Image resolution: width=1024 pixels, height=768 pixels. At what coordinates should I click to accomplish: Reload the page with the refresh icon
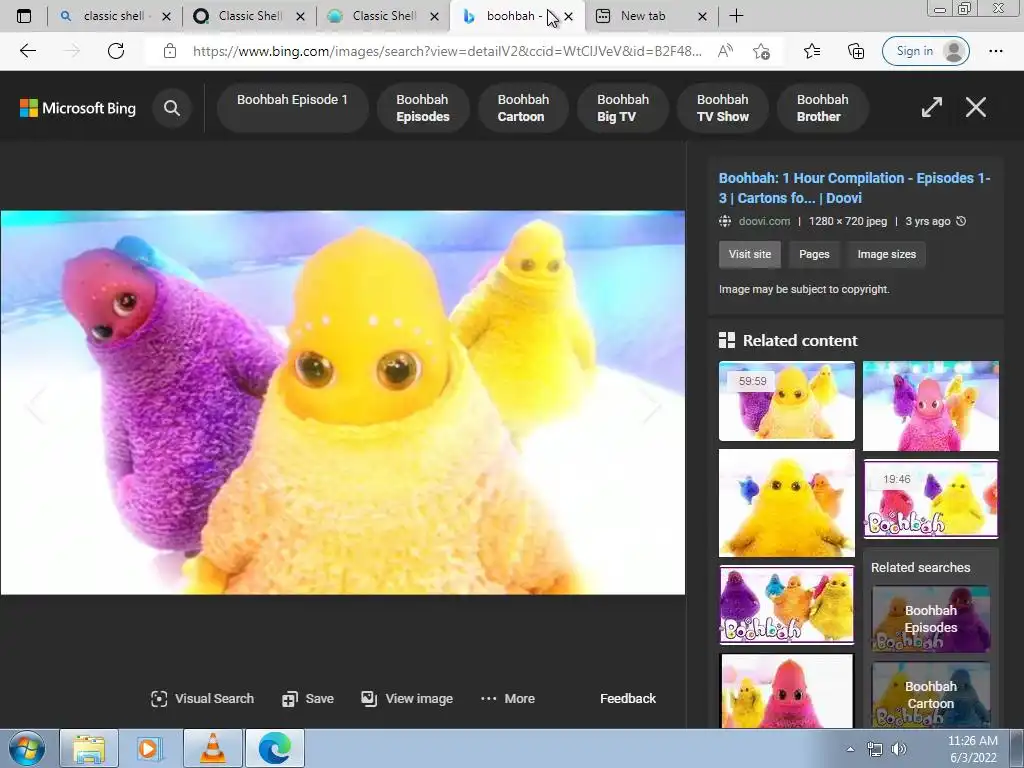tap(116, 51)
